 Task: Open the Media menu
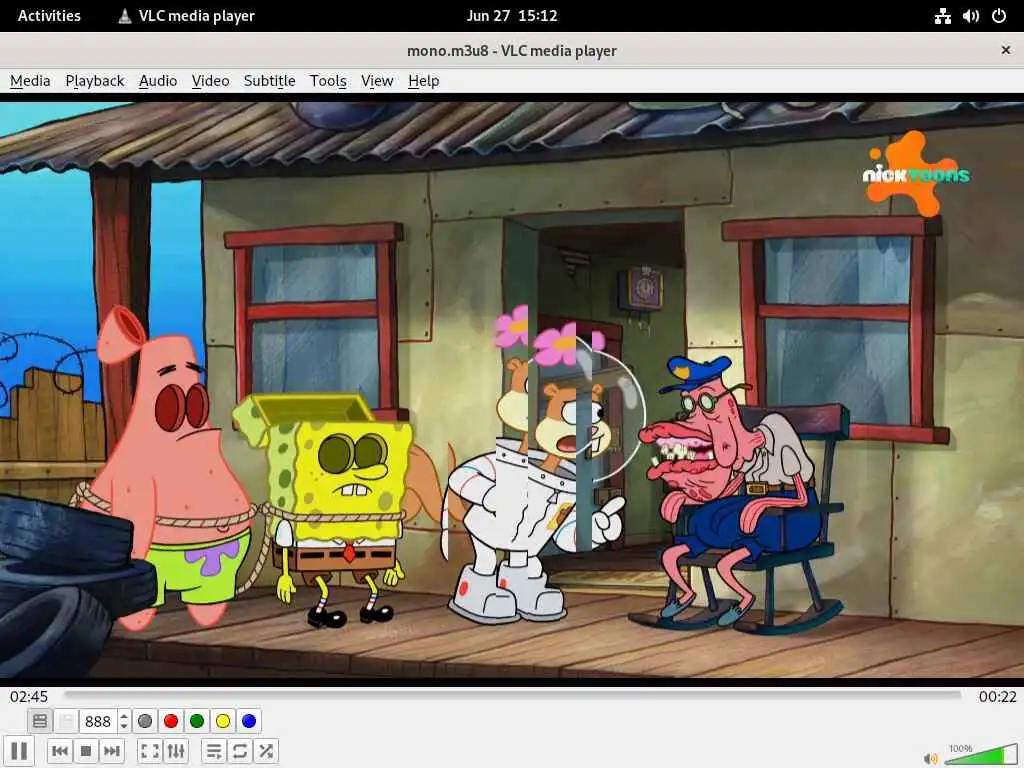tap(30, 80)
